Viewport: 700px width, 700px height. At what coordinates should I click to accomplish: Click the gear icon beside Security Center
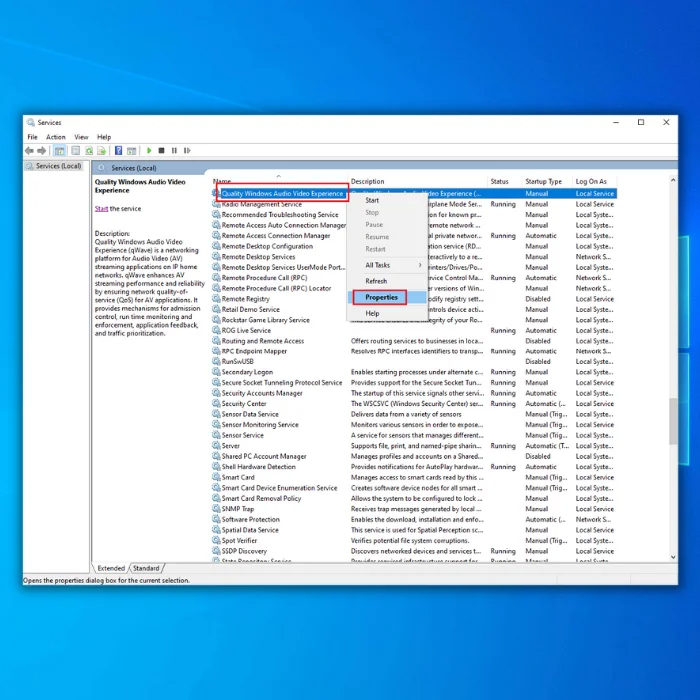(x=217, y=404)
